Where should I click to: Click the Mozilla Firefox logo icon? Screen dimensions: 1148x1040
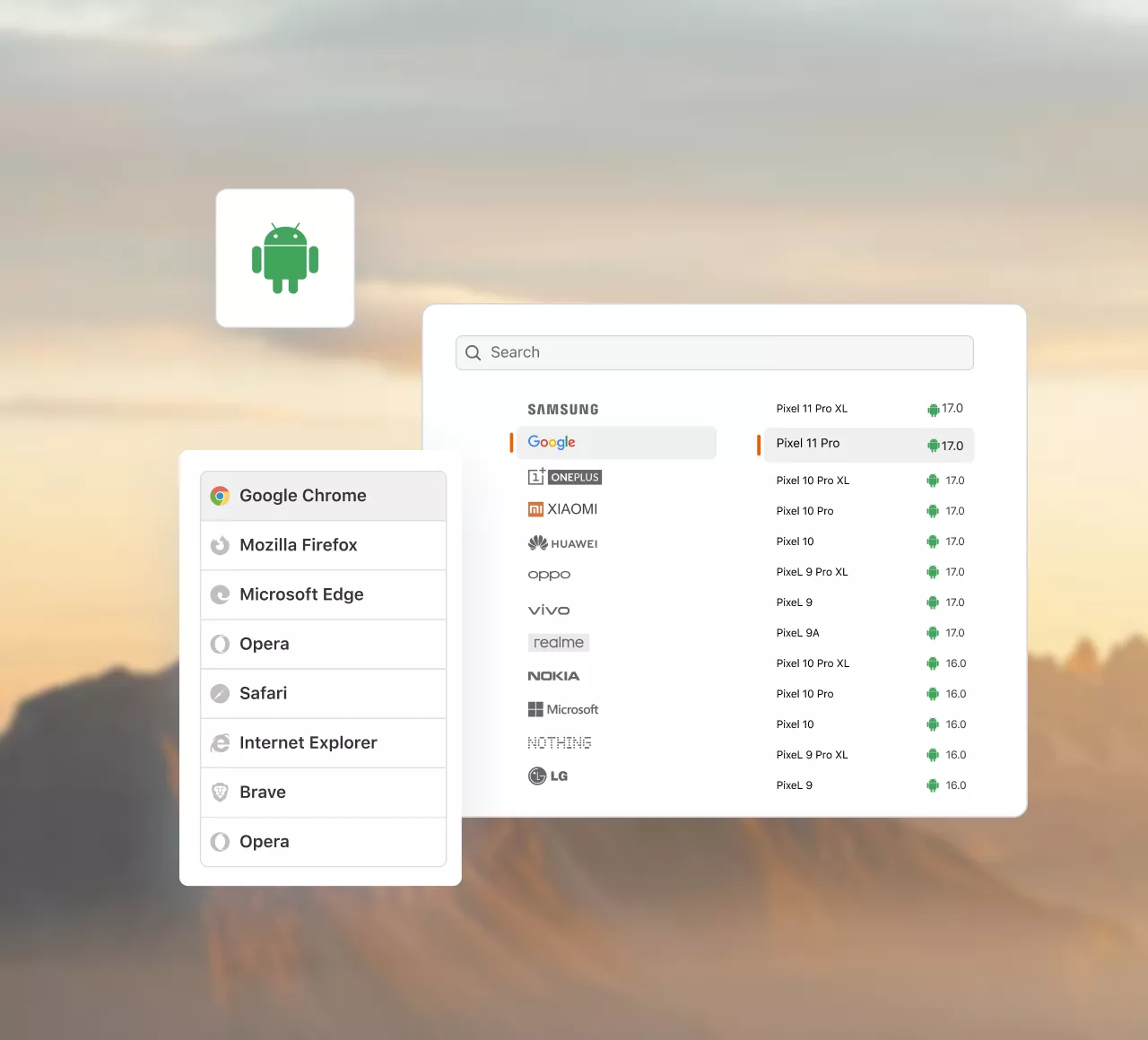[220, 545]
